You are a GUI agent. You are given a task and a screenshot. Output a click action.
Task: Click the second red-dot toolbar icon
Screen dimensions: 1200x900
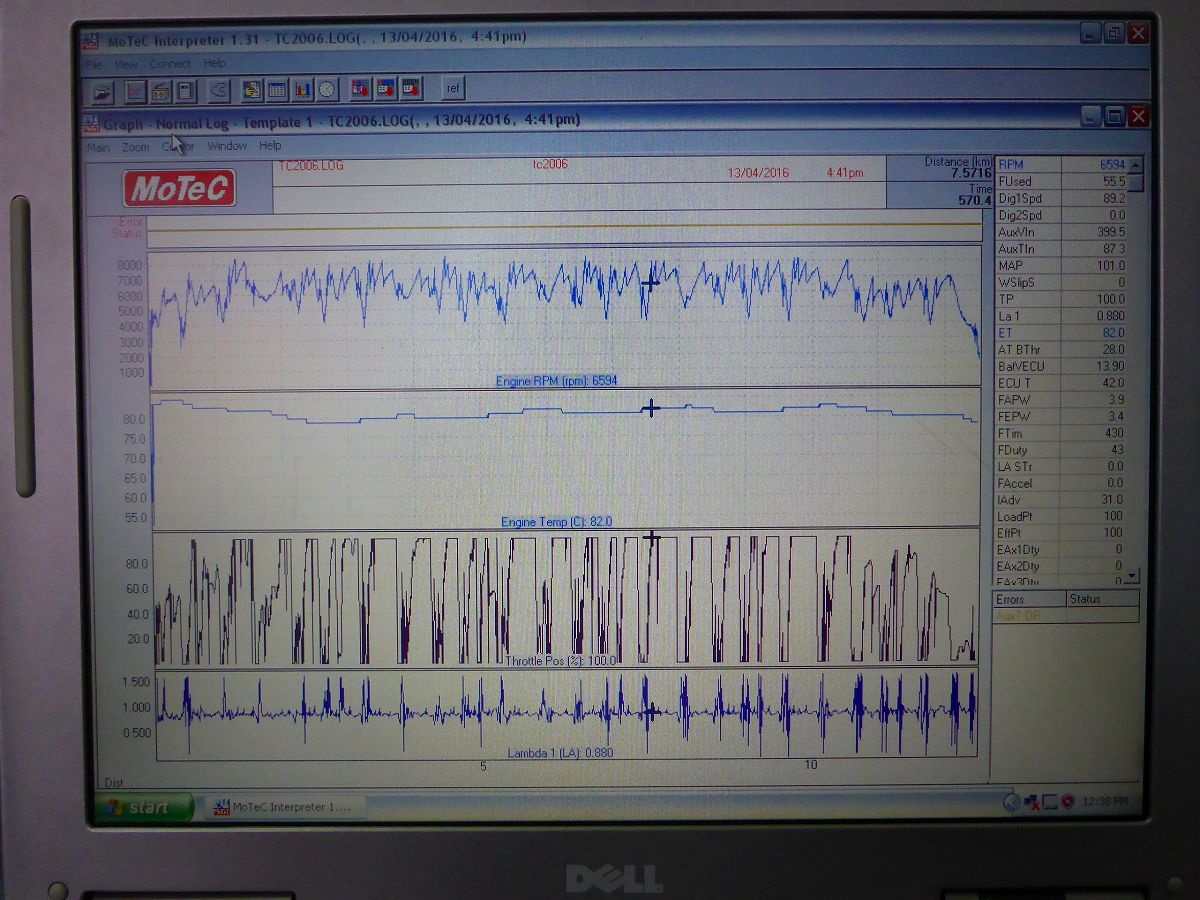coord(385,89)
